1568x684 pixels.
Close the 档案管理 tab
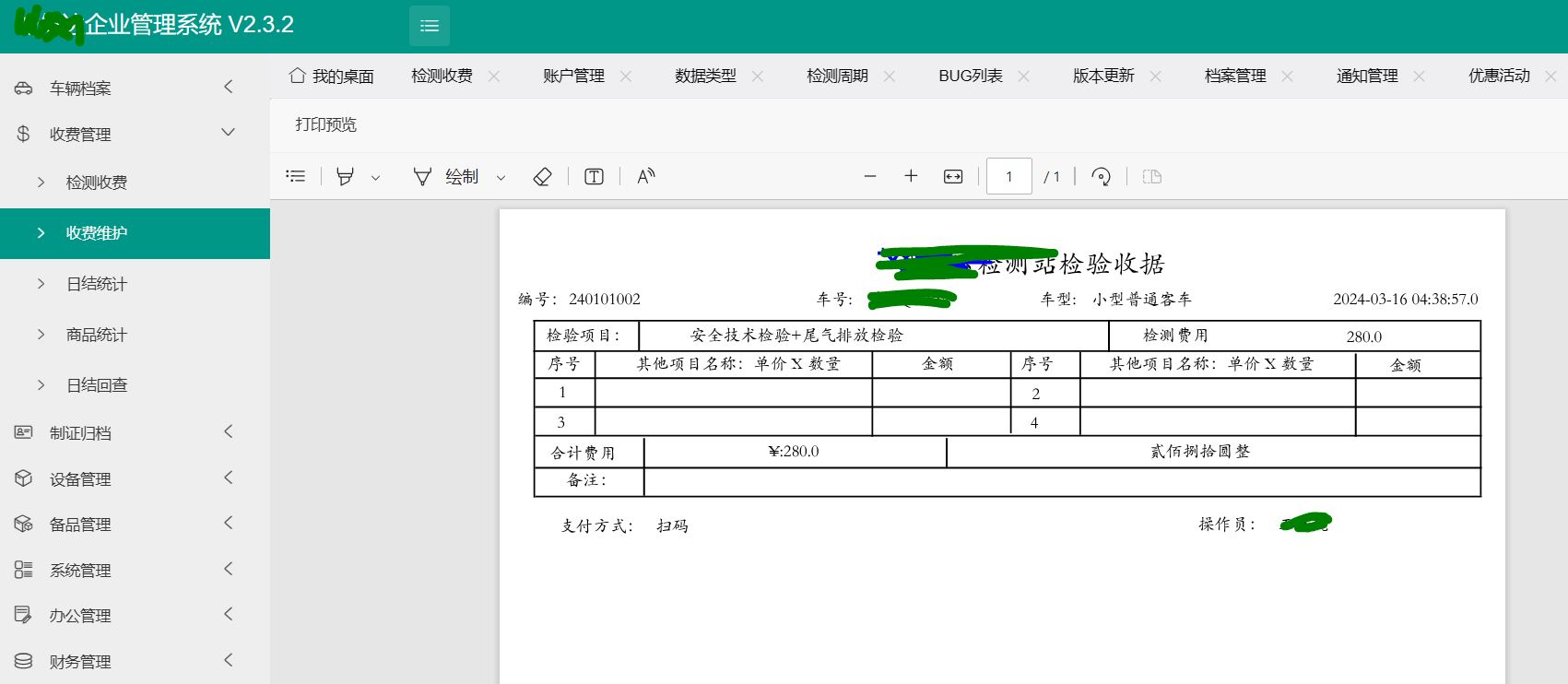point(1288,77)
